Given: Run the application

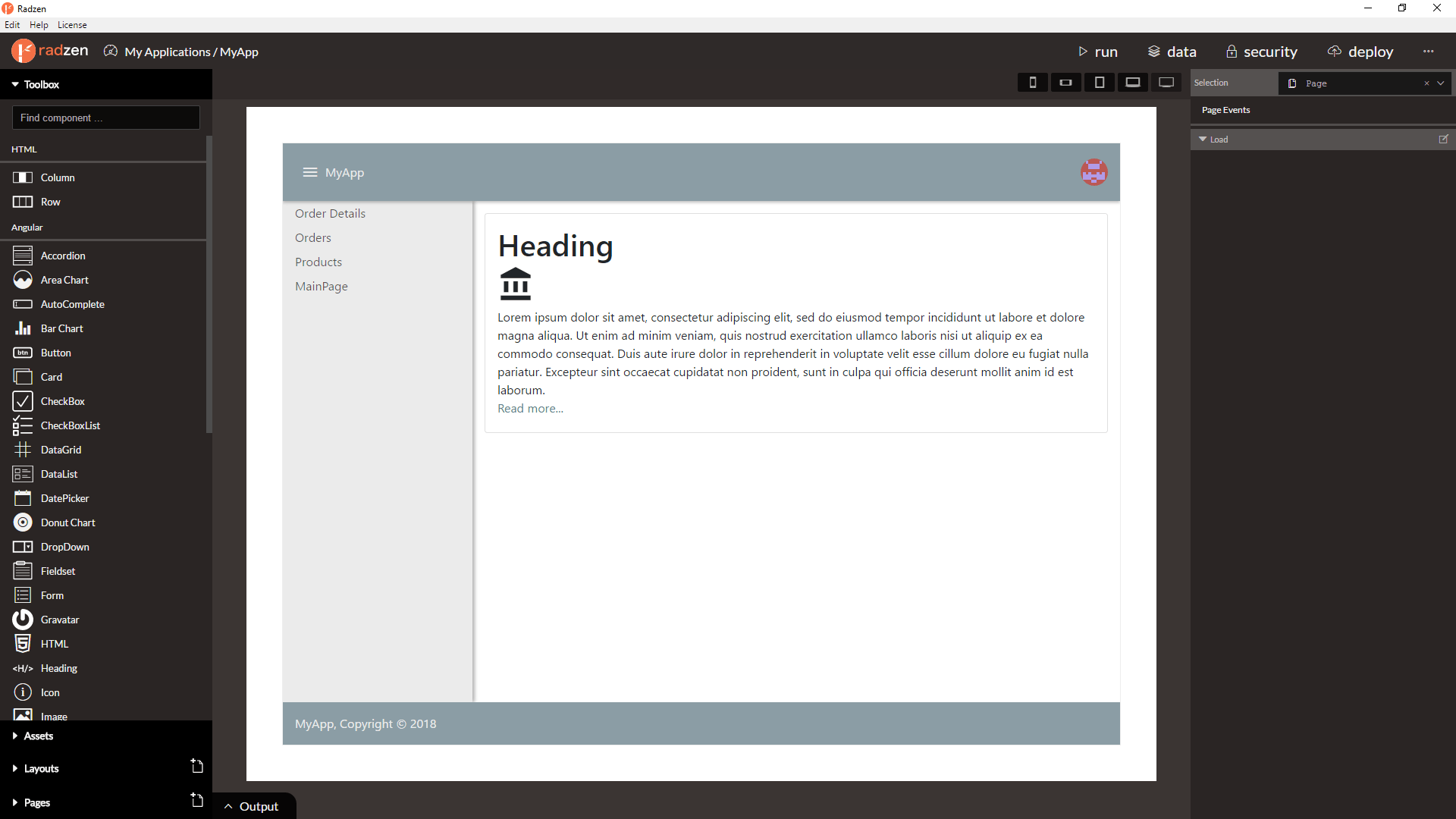Looking at the screenshot, I should [1097, 52].
